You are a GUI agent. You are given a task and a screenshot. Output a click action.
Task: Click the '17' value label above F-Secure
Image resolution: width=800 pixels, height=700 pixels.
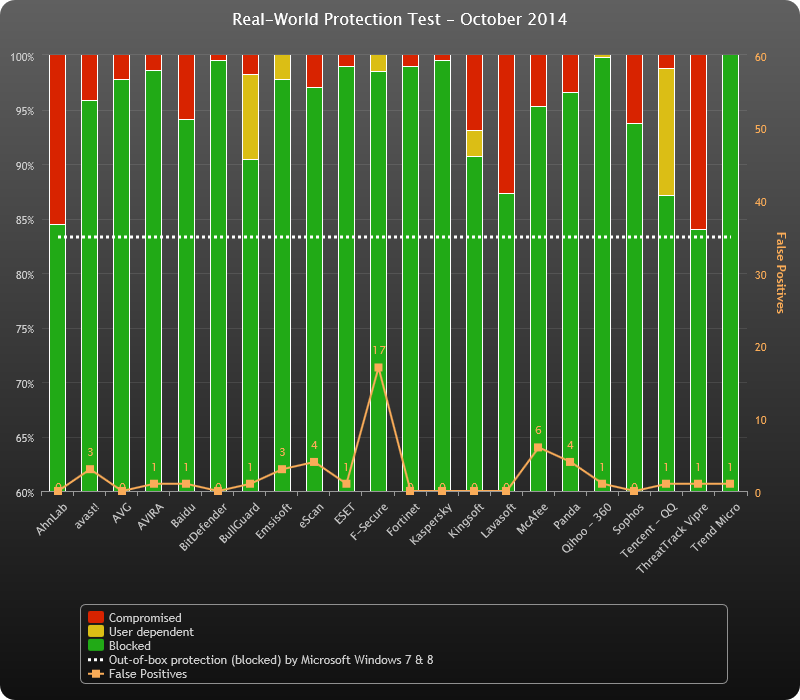pyautogui.click(x=378, y=351)
